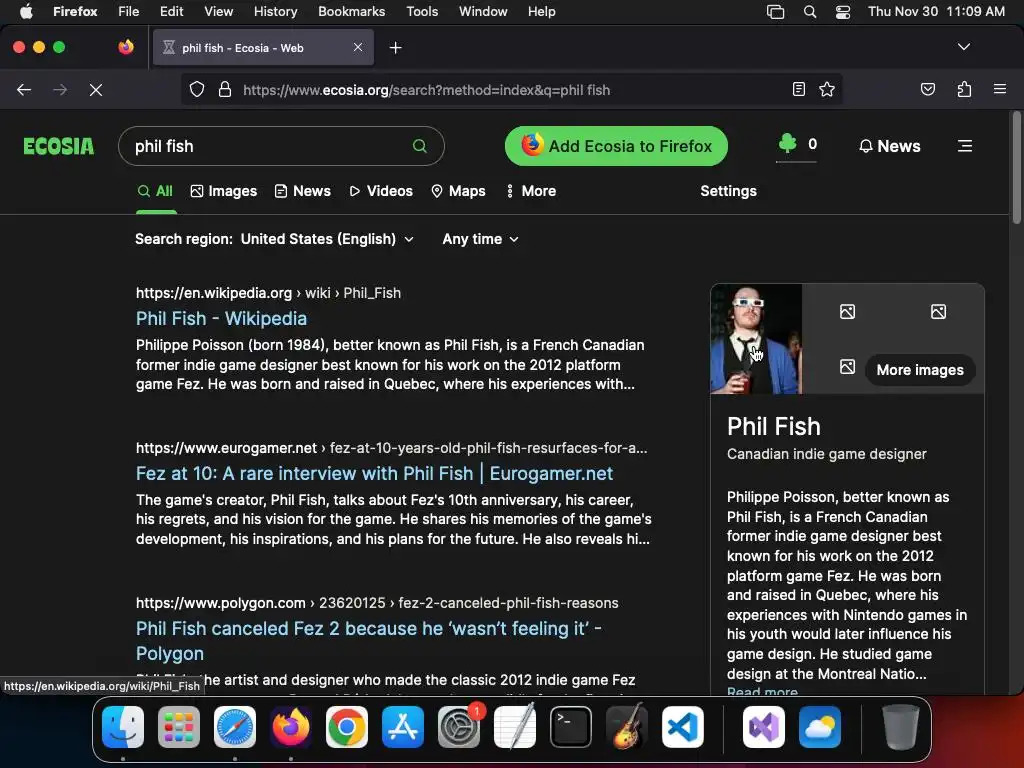This screenshot has width=1024, height=768.
Task: Open the Ecosia hamburger menu
Action: tap(965, 146)
